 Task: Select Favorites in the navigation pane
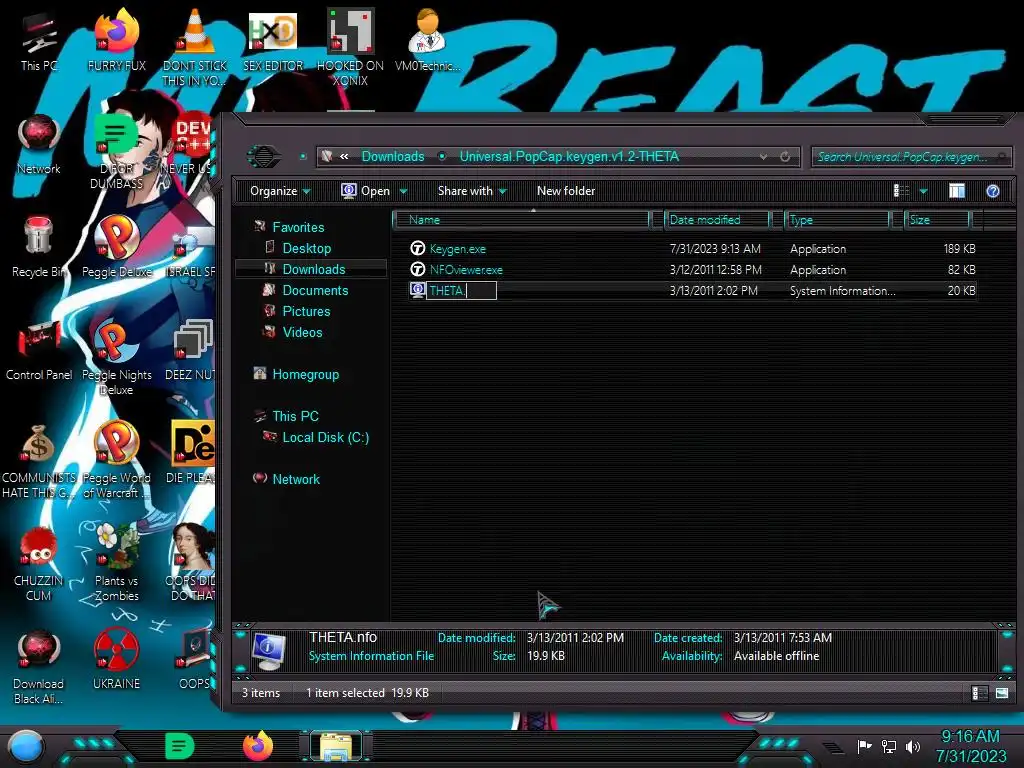pyautogui.click(x=298, y=227)
